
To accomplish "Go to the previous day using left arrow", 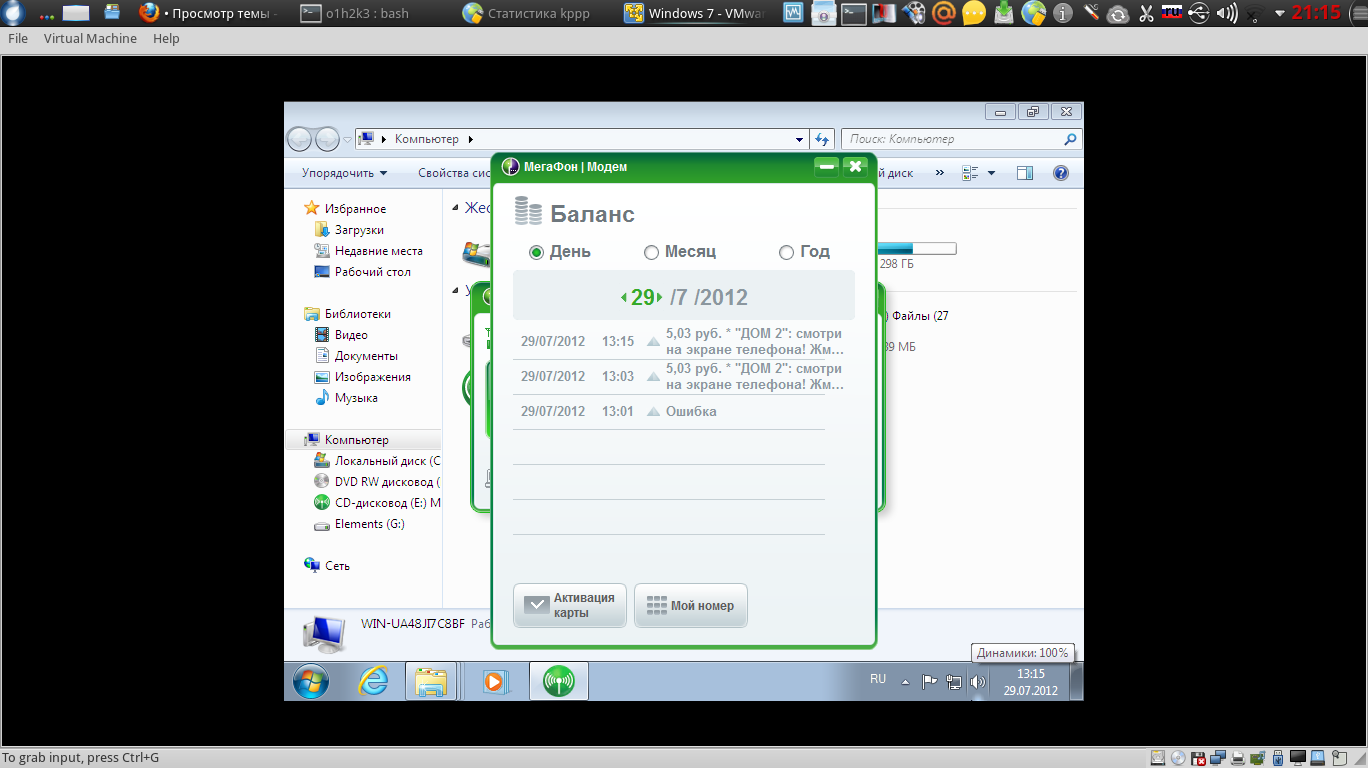I will [x=624, y=297].
